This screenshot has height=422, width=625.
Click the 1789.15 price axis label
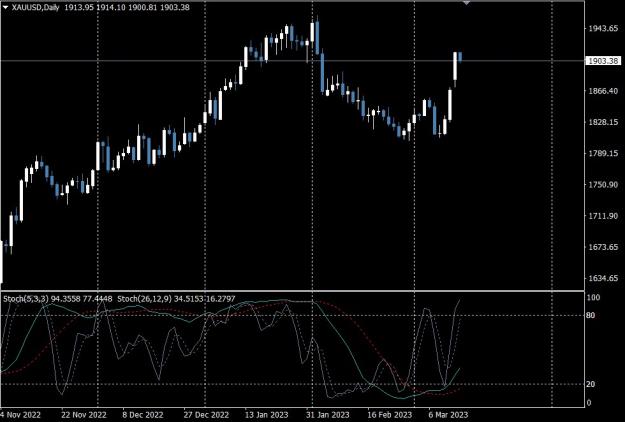603,153
